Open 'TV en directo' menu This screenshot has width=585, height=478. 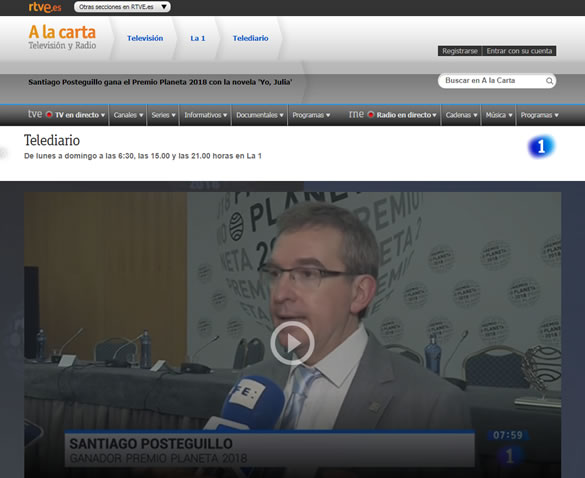click(x=76, y=115)
